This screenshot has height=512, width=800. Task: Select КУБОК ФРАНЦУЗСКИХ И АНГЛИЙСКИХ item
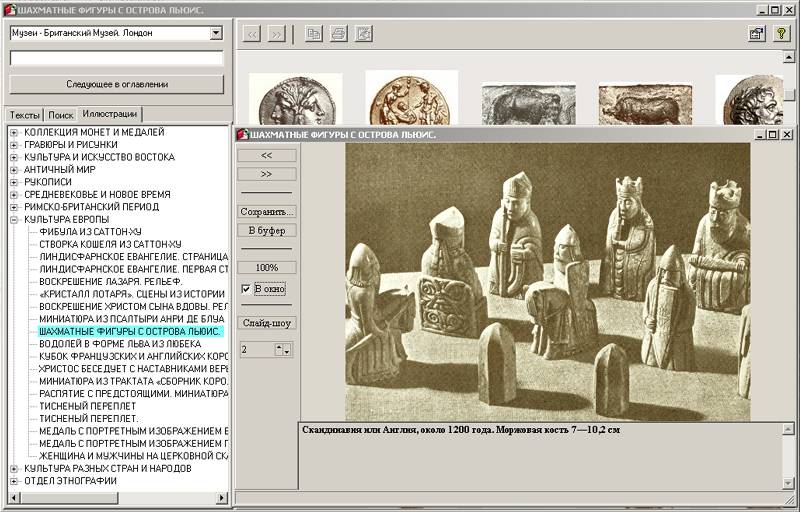[x=133, y=356]
